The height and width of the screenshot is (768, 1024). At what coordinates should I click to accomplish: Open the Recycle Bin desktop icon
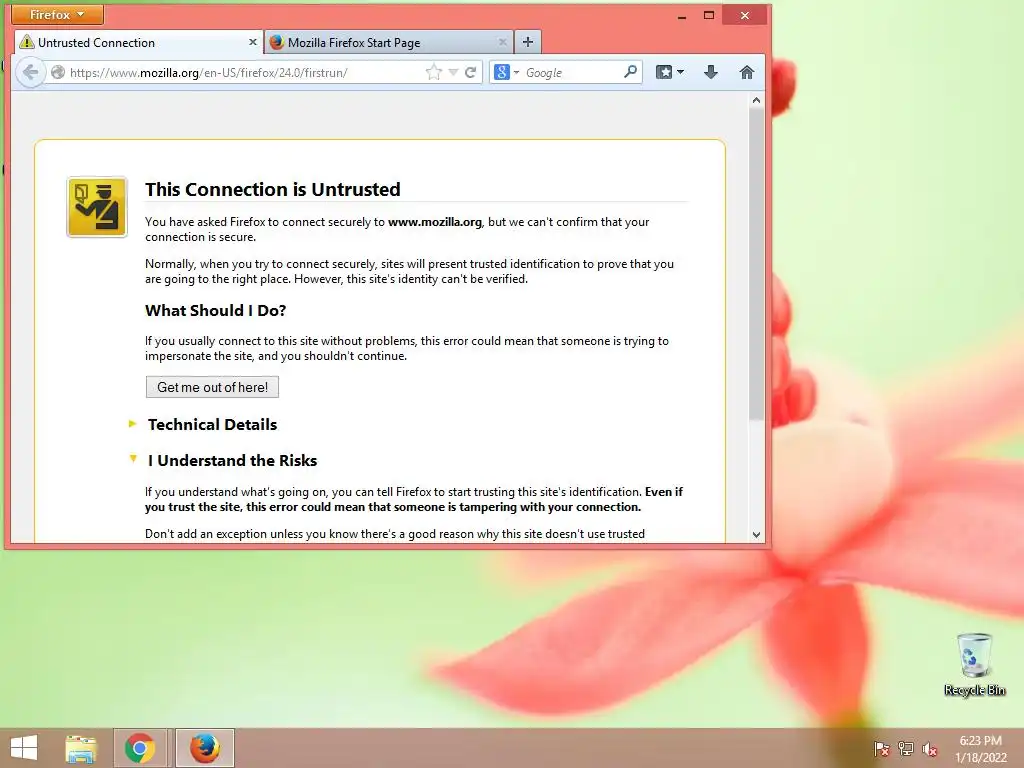(x=974, y=664)
